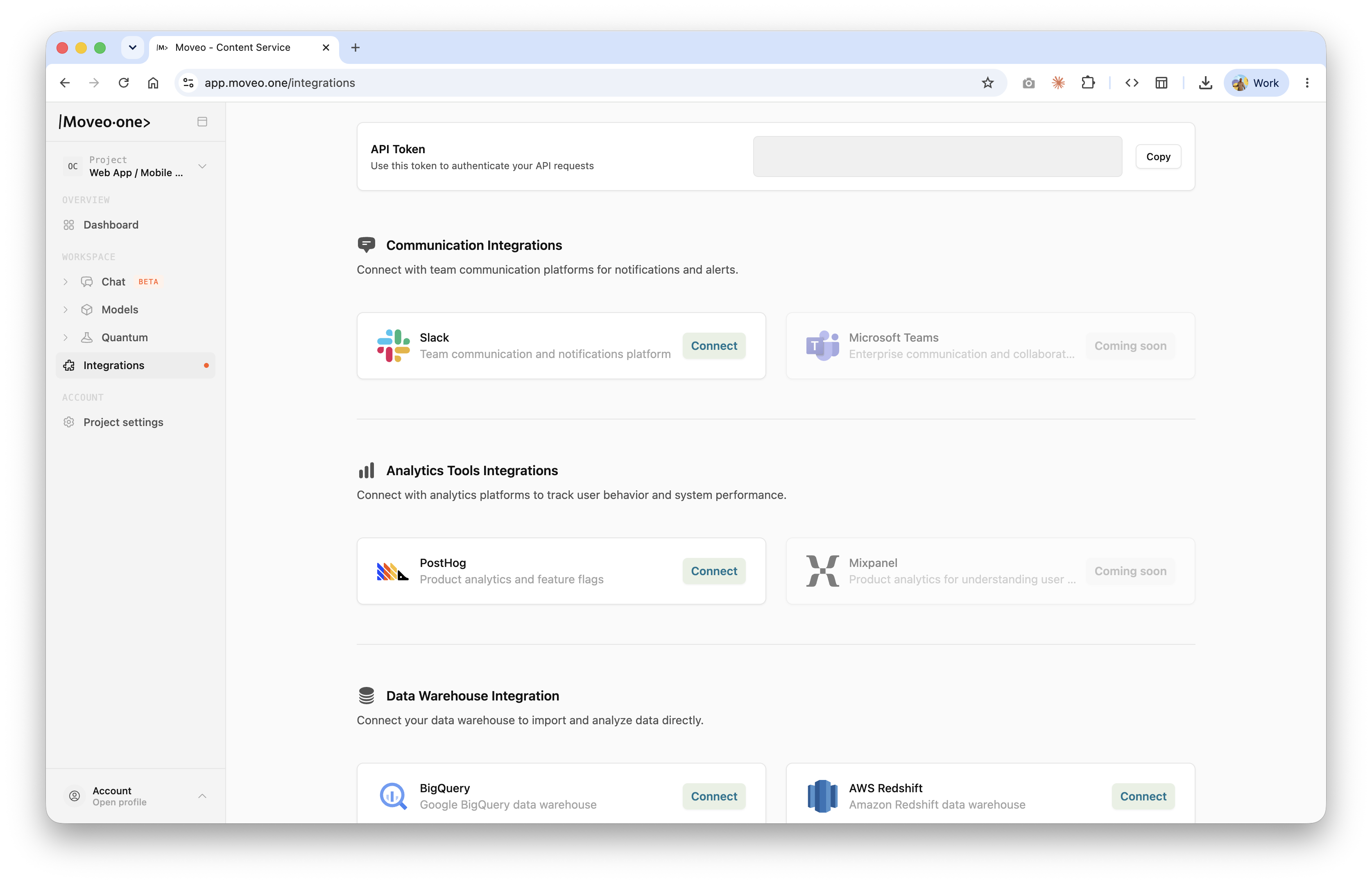
Task: Expand the Quantum section chevron
Action: 66,338
